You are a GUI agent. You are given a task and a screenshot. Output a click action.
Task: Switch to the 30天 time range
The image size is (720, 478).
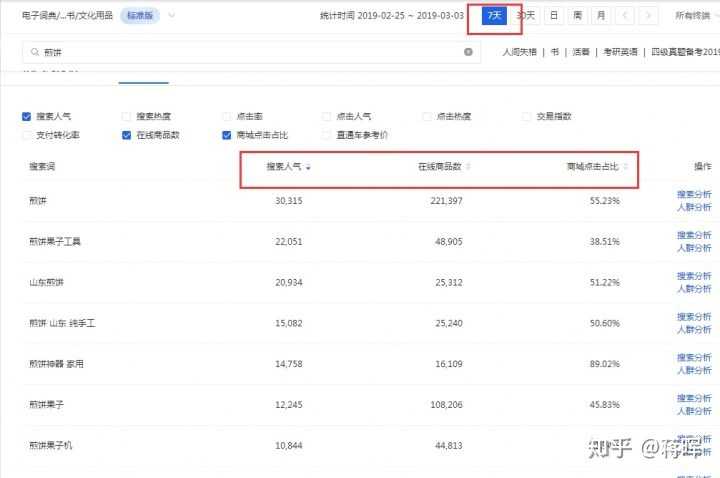click(525, 16)
